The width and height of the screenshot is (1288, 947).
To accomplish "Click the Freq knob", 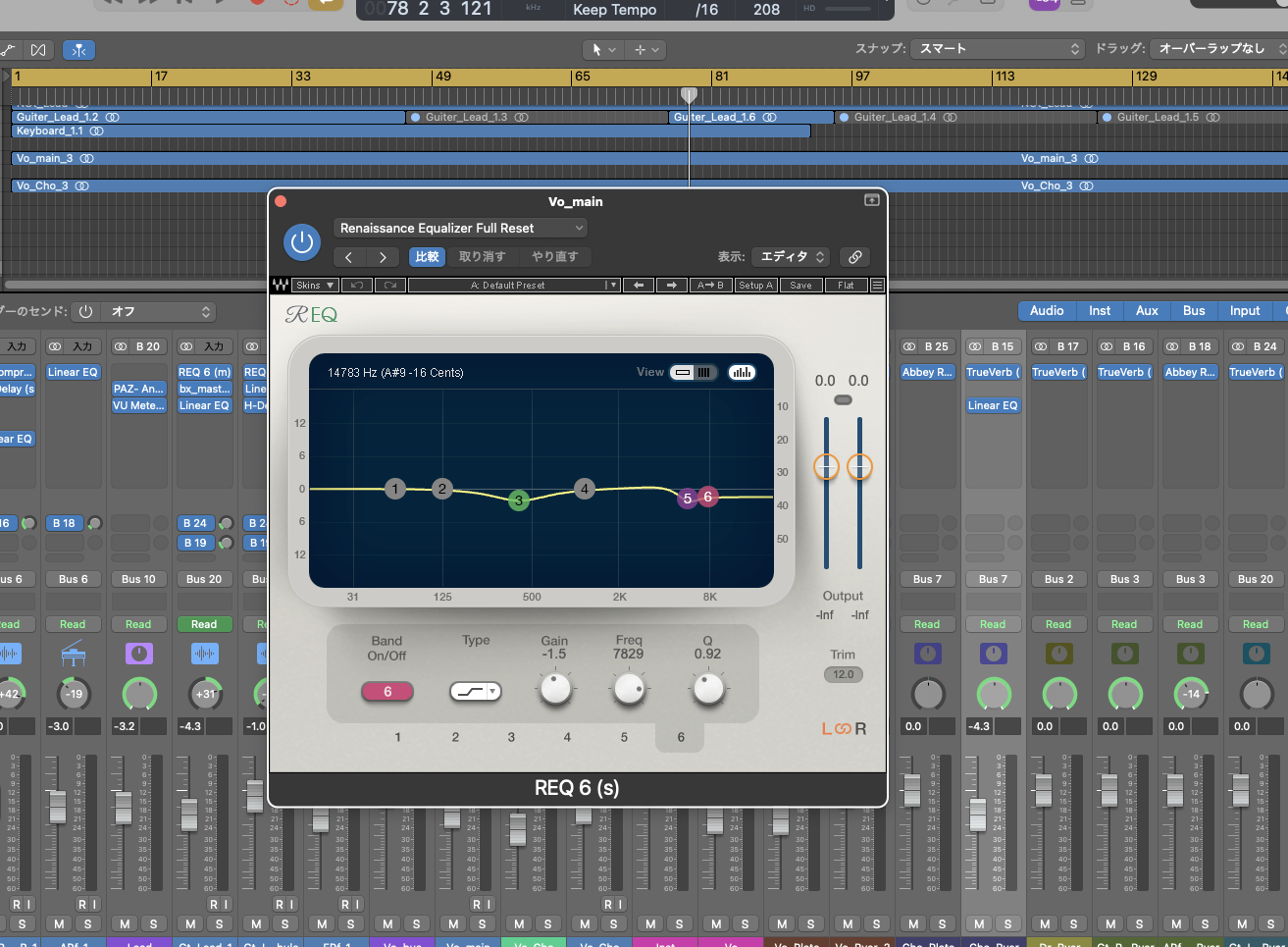I will pos(629,689).
